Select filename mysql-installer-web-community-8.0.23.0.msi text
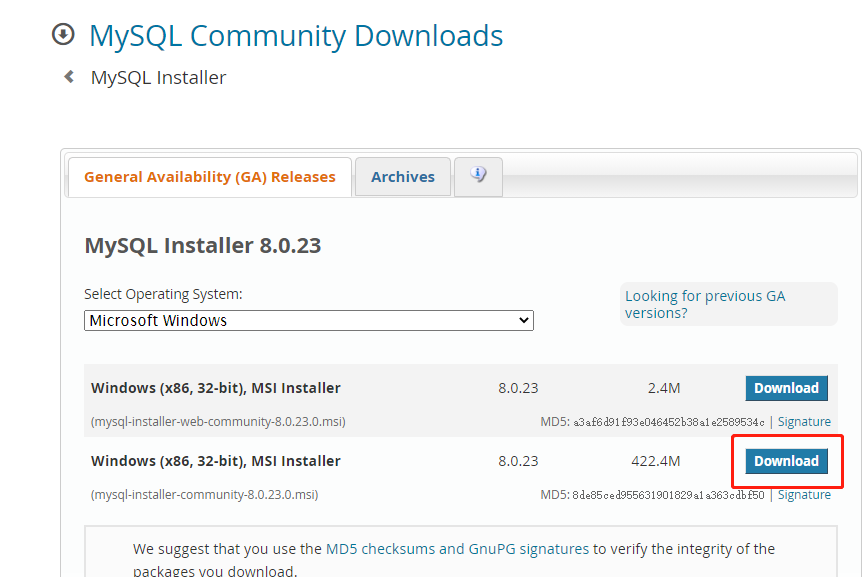 [218, 422]
